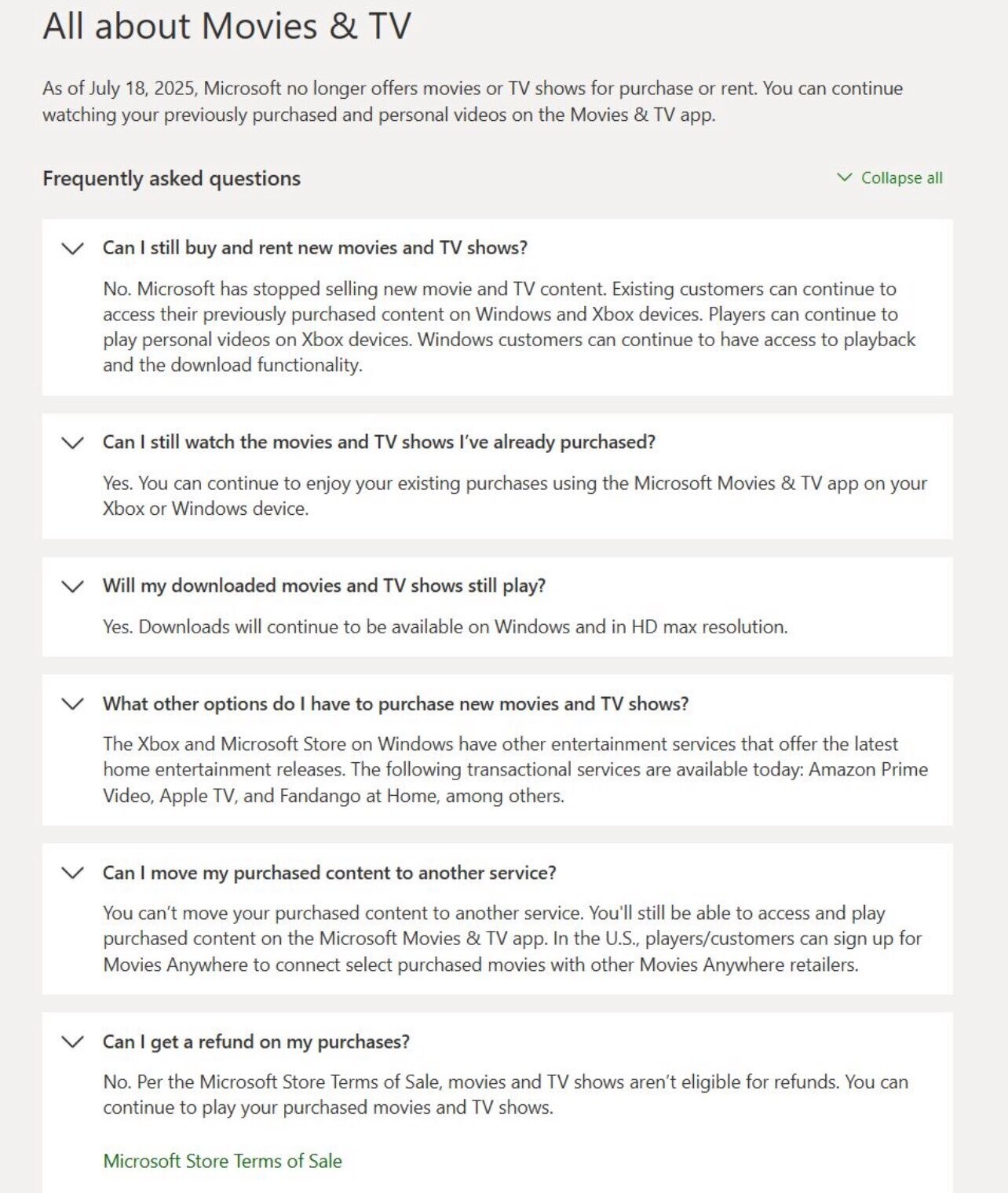Click the Collapse all link
Image resolution: width=1008 pixels, height=1193 pixels.
(901, 178)
